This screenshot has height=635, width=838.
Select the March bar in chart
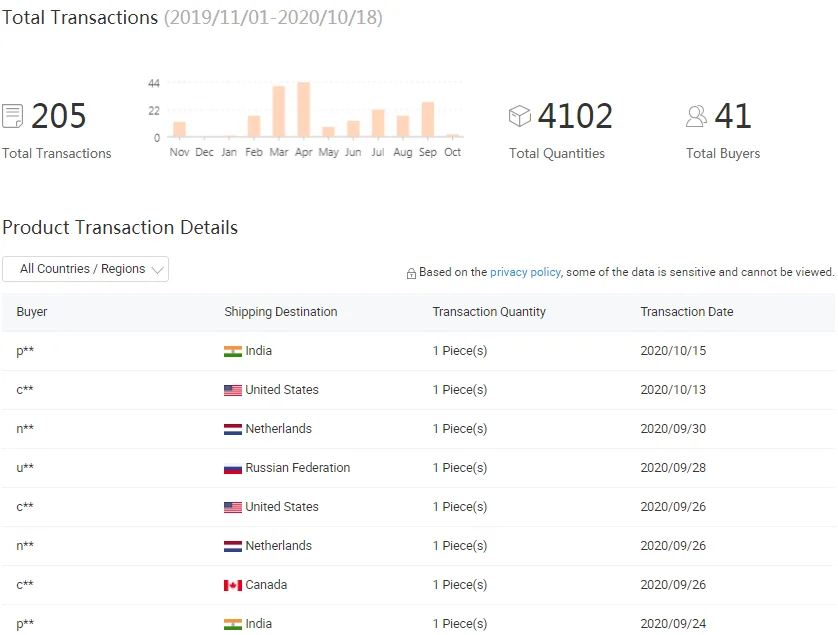coord(279,111)
